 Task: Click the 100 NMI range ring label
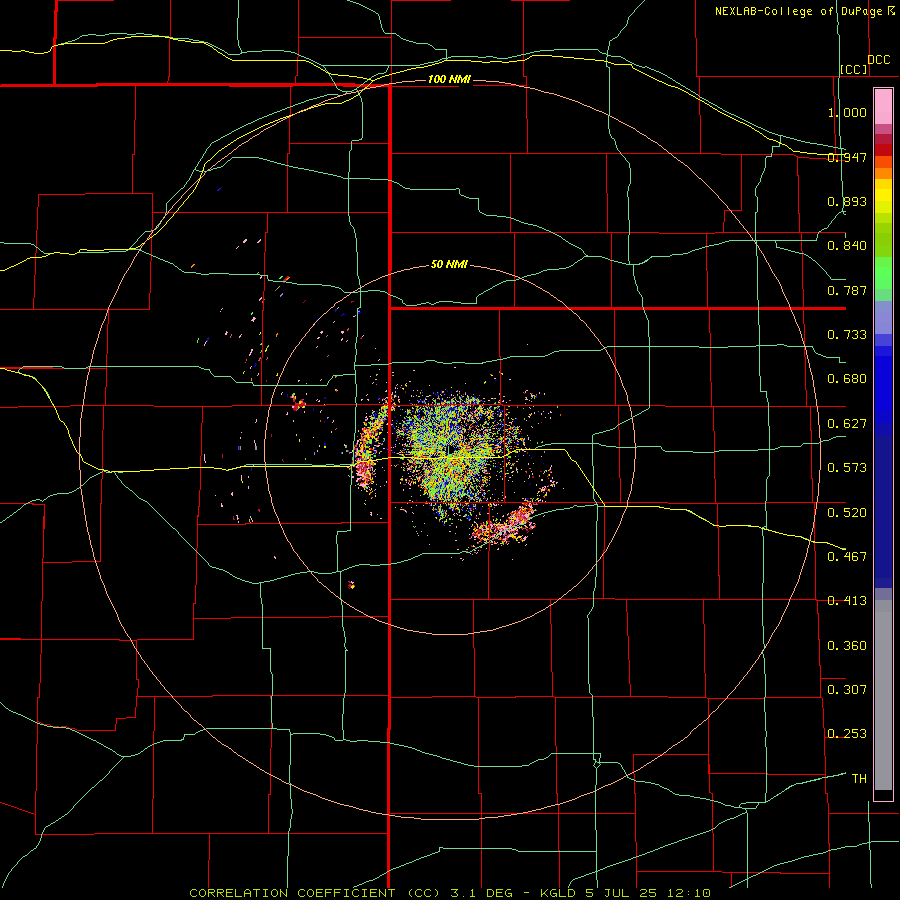tap(449, 79)
